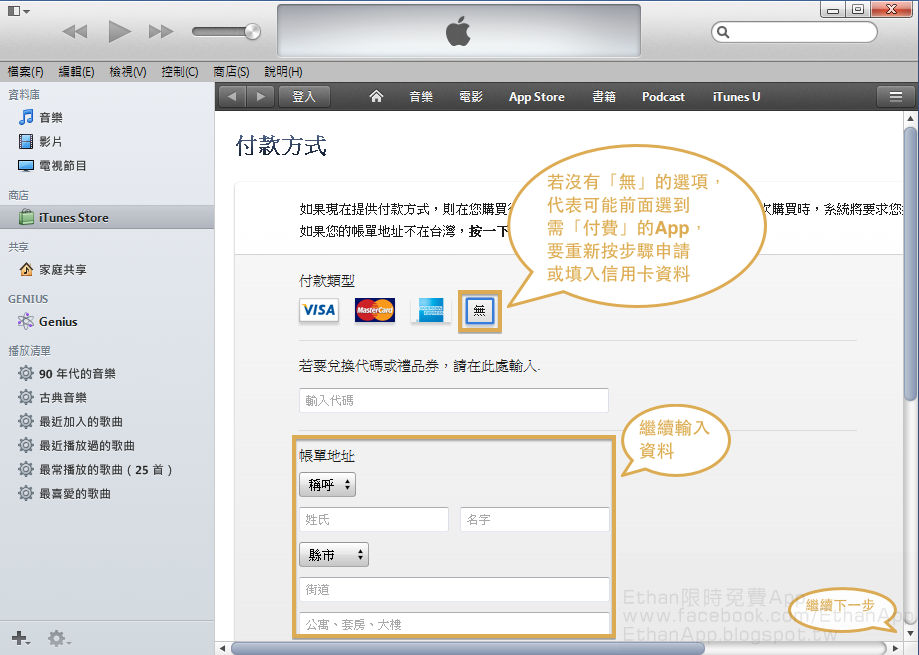Click the previous track rewind button

coord(75,32)
